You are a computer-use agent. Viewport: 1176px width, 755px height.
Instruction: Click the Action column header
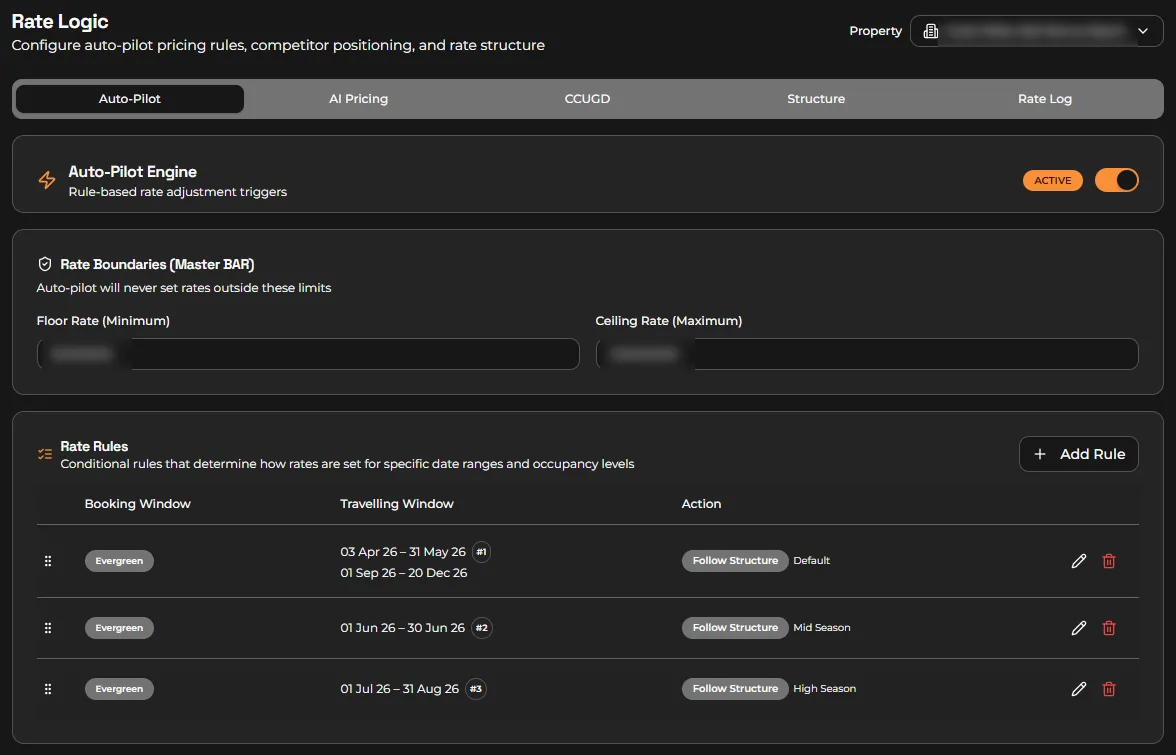[701, 504]
